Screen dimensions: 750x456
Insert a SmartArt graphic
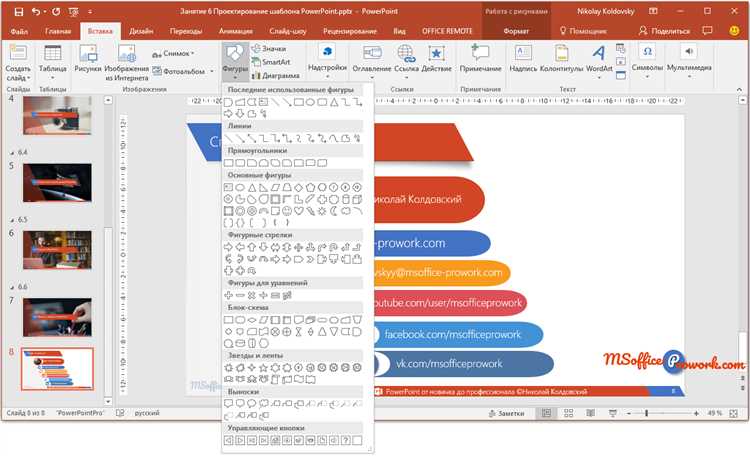point(270,62)
